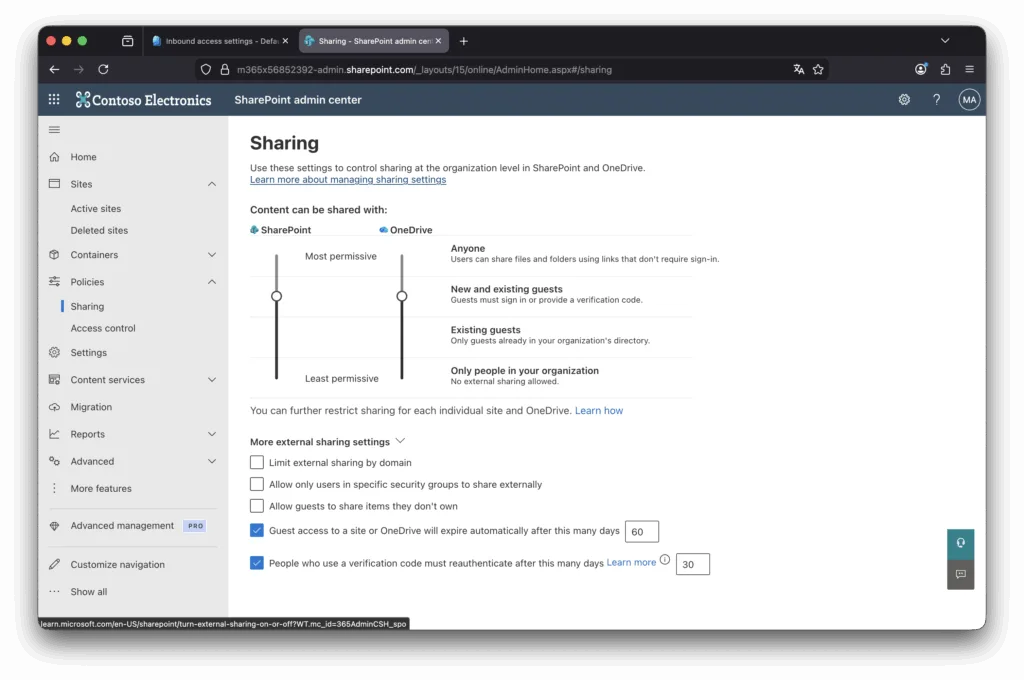Collapse the Sites section chevron
This screenshot has height=680, width=1024.
pos(211,184)
